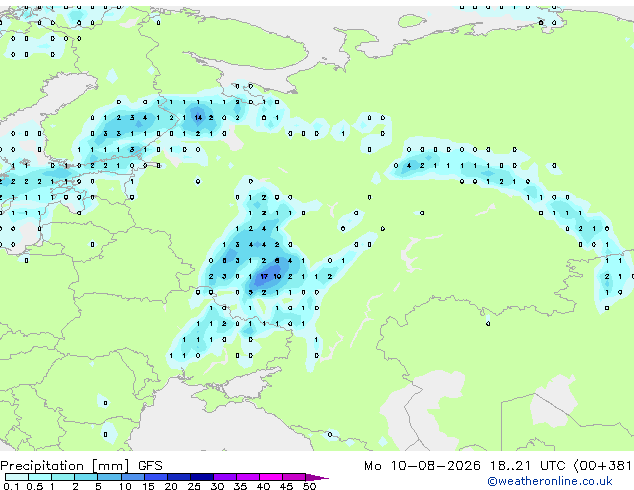Click the legend label '35'
Image resolution: width=634 pixels, height=490 pixels.
point(240,486)
